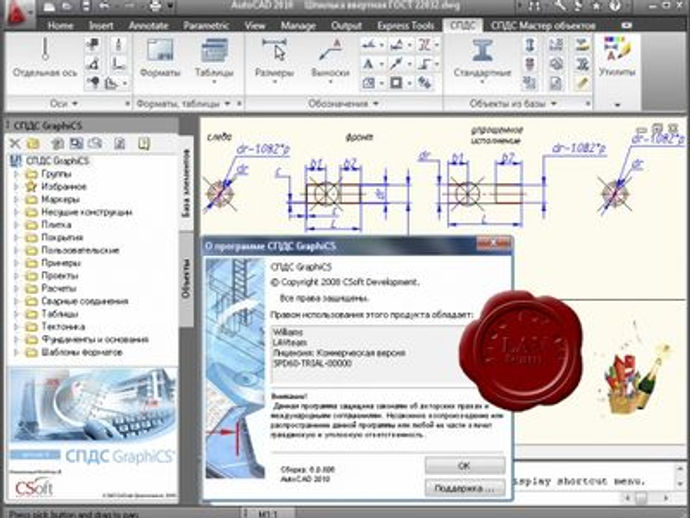Click the printer icon in quick access toolbar
Screen dimensions: 690x518
point(156,6)
